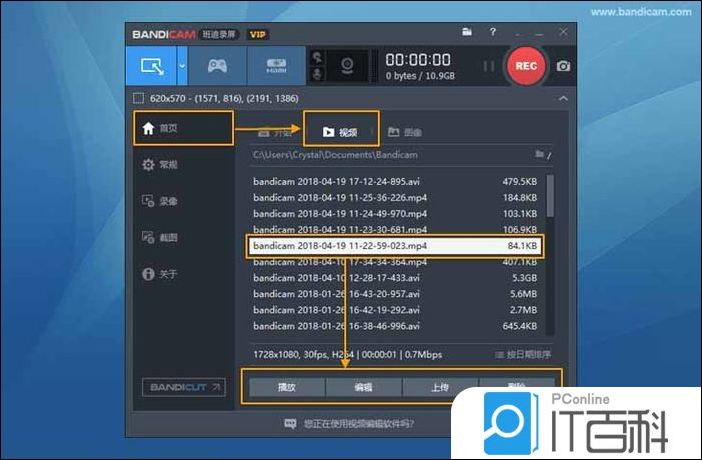This screenshot has width=702, height=460.
Task: Switch to HDMI device recording mode
Action: click(276, 66)
